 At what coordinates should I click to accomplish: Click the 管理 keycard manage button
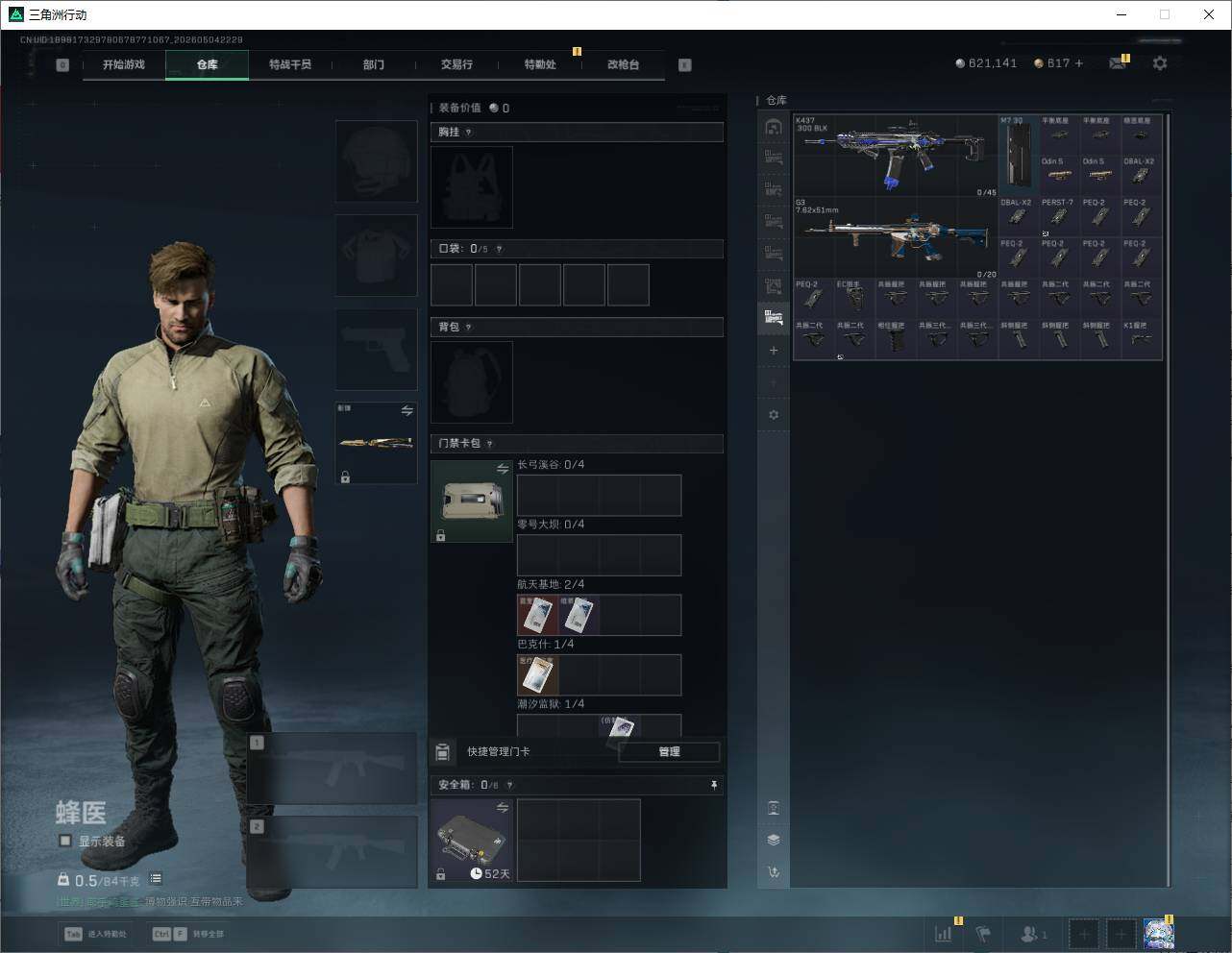669,752
